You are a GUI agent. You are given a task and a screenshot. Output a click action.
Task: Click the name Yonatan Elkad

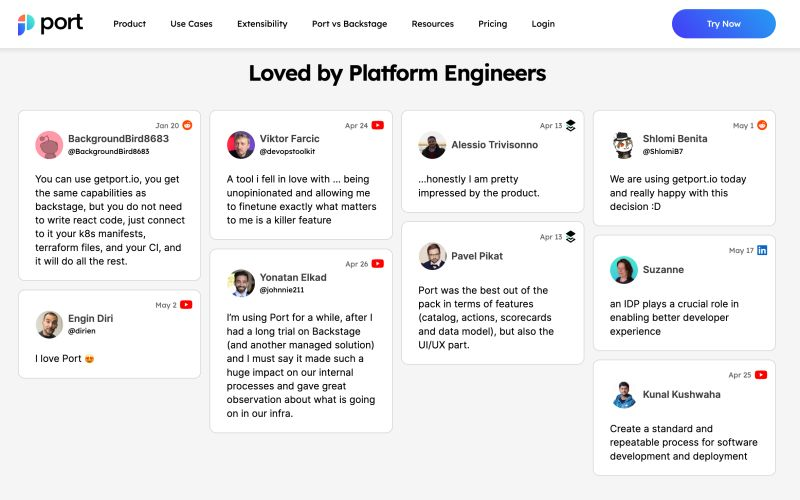click(293, 278)
